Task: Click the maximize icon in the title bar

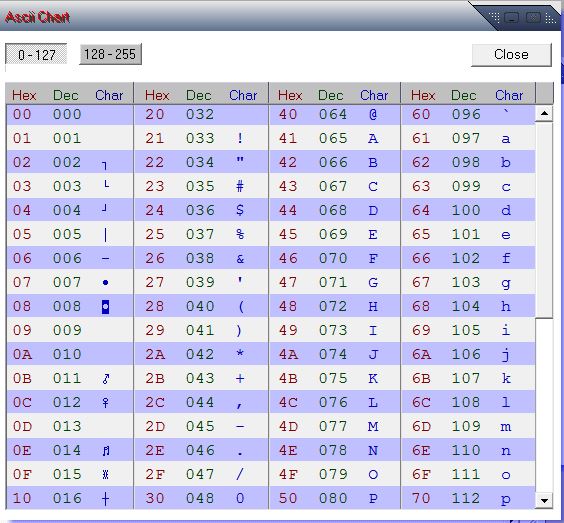Action: coord(533,17)
